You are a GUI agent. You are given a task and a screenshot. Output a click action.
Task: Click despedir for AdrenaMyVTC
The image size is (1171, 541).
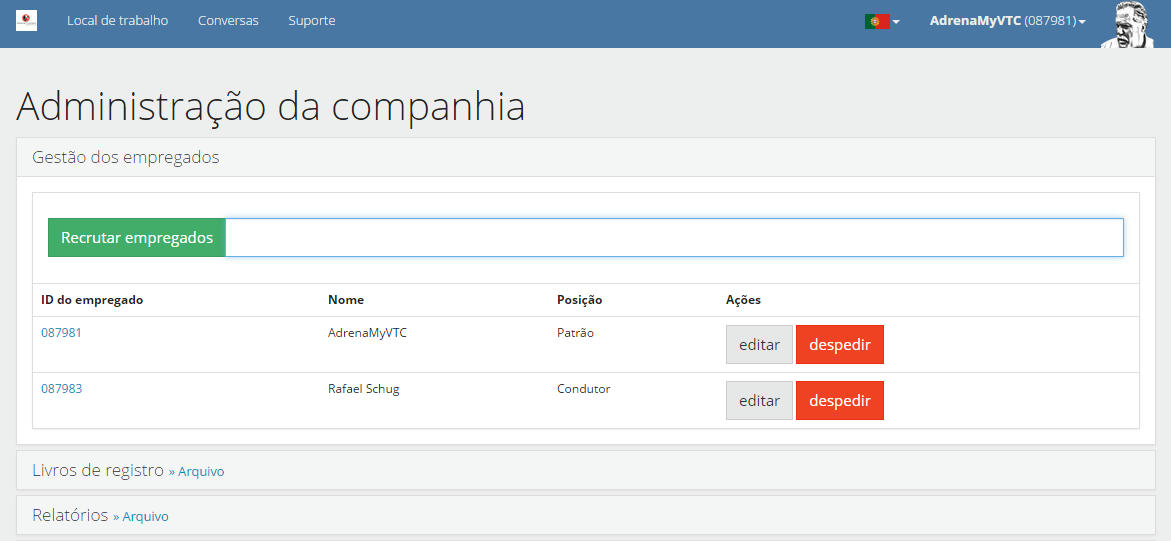[839, 345]
